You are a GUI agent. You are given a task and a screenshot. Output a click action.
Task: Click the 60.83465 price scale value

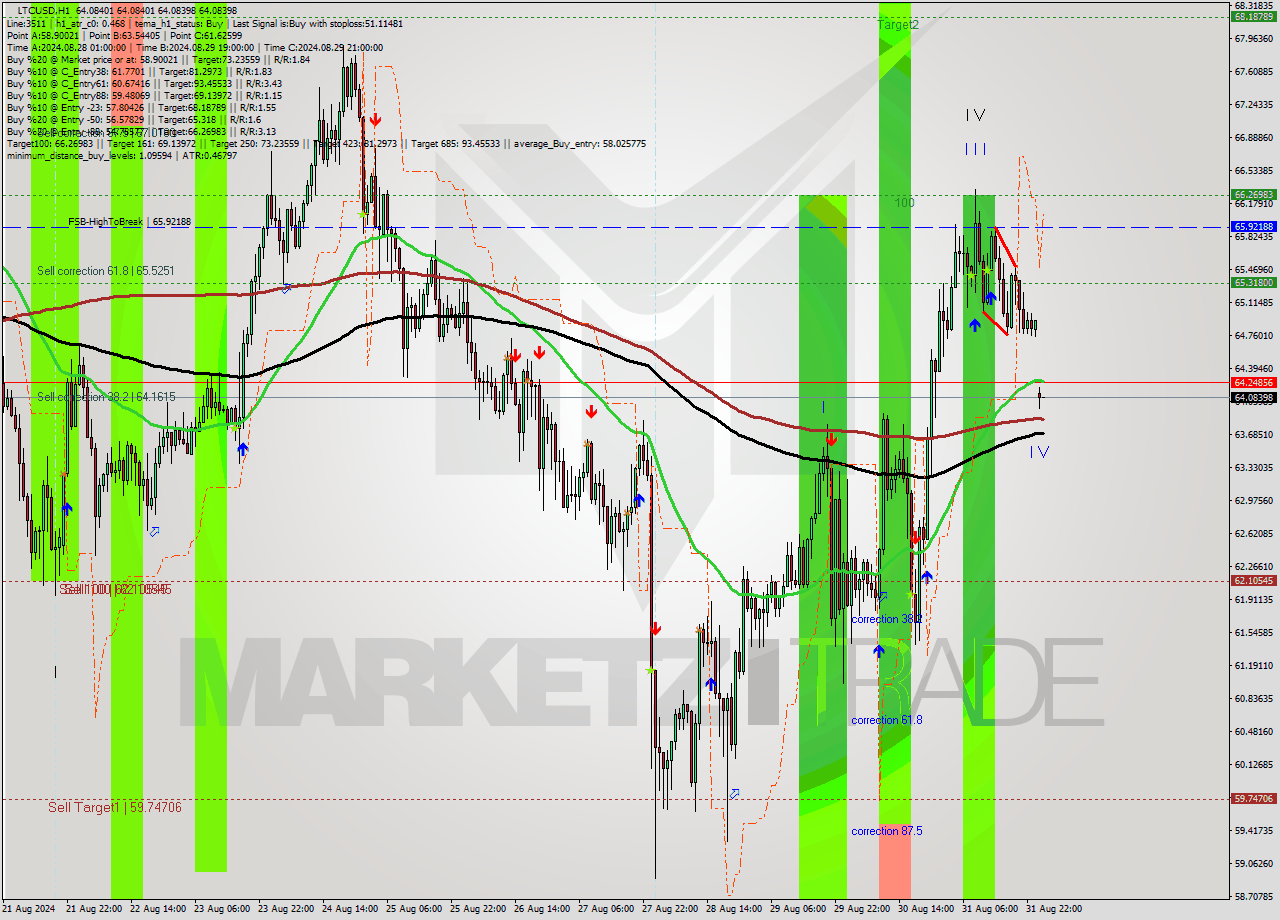coord(1254,698)
